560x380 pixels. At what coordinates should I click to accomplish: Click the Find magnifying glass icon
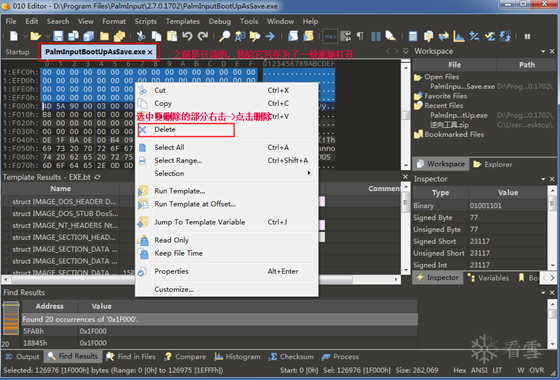point(225,36)
